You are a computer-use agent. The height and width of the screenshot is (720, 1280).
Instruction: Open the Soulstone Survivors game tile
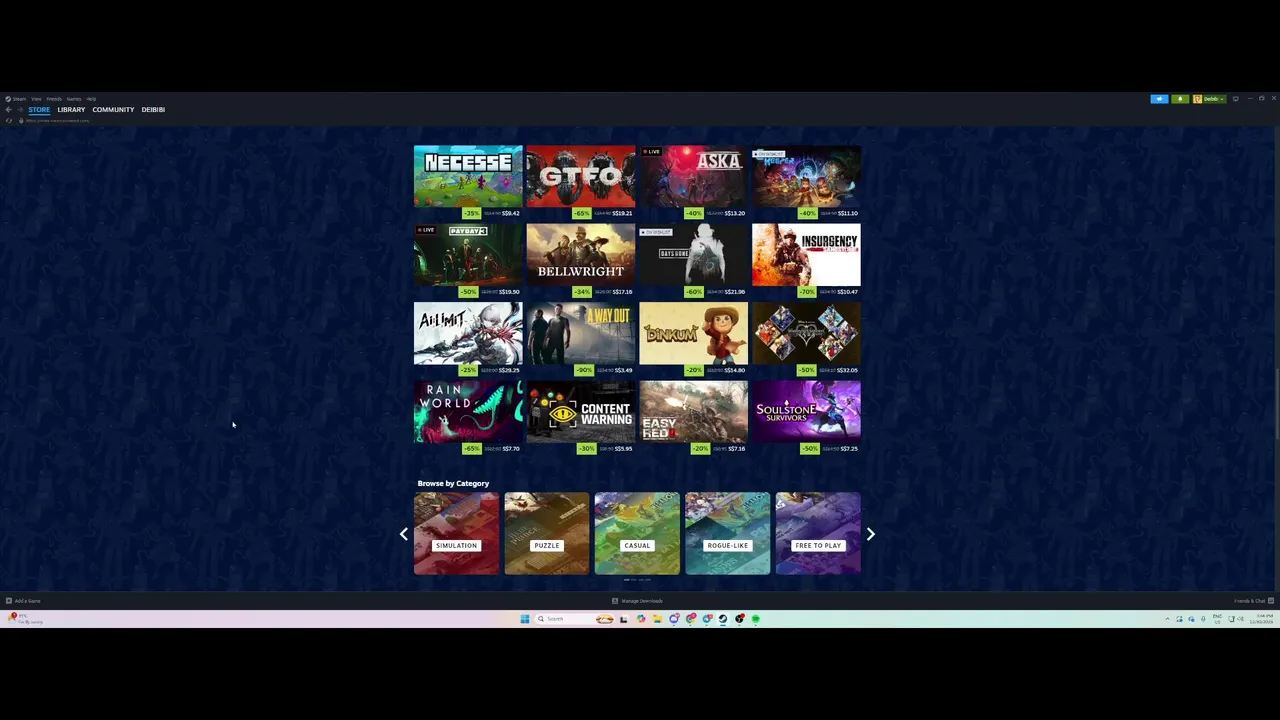(x=806, y=411)
